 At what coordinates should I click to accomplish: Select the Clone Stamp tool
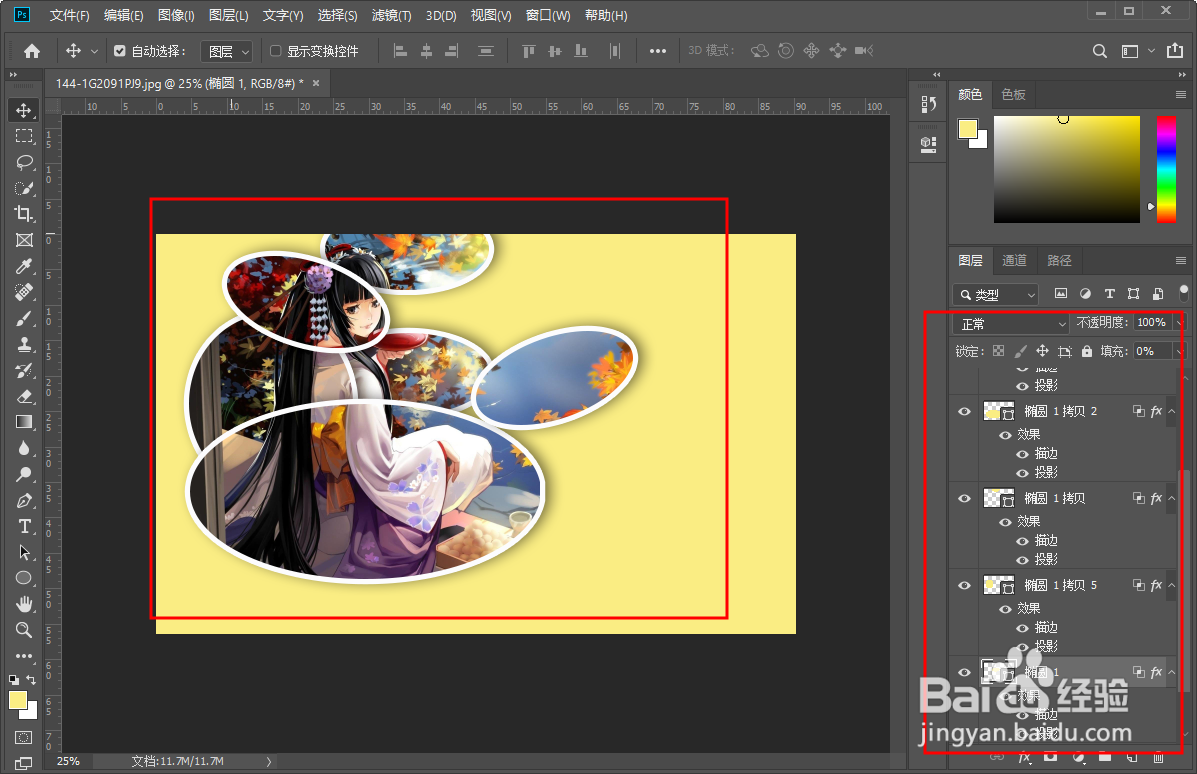24,344
